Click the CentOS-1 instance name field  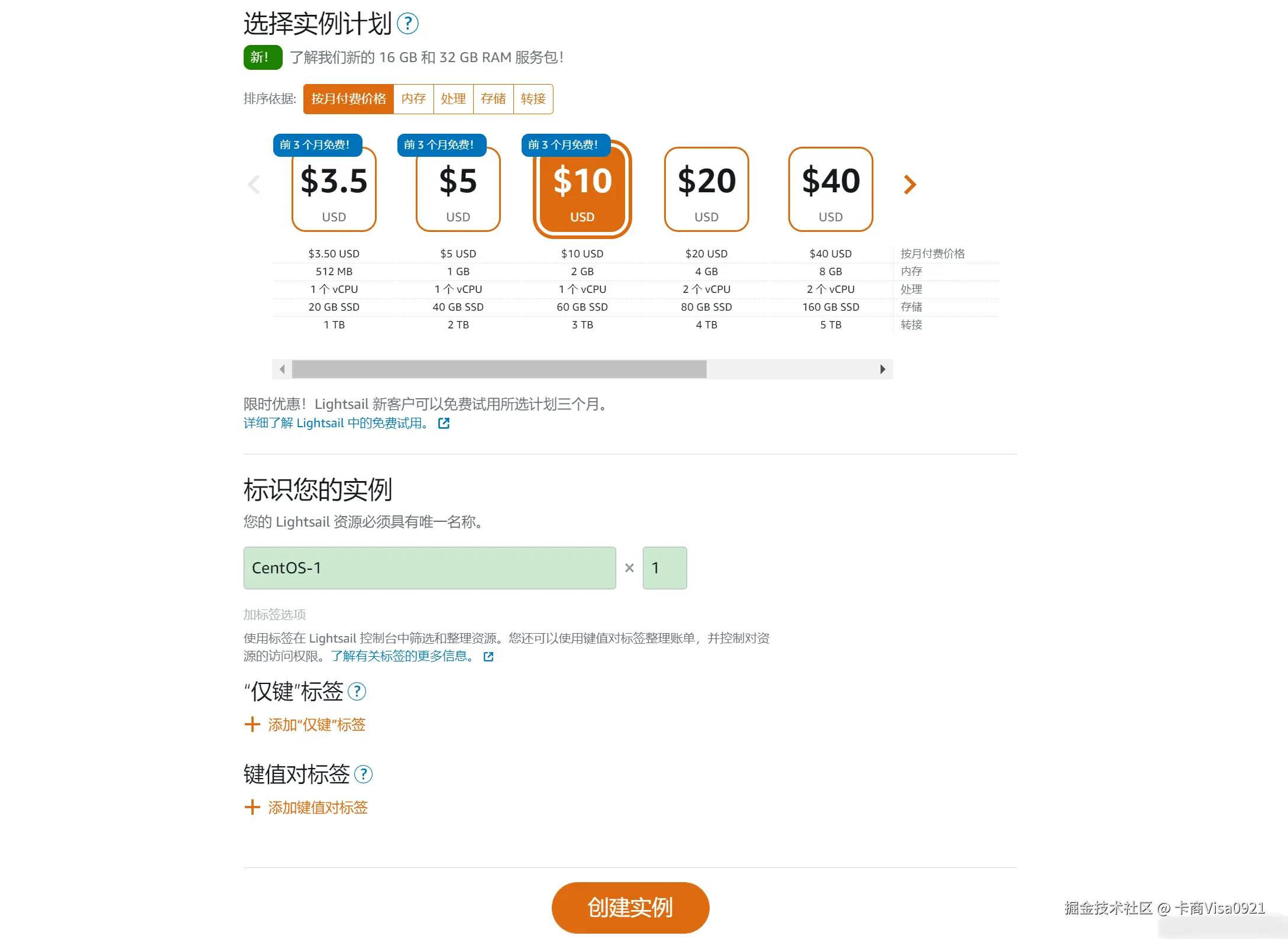click(429, 568)
